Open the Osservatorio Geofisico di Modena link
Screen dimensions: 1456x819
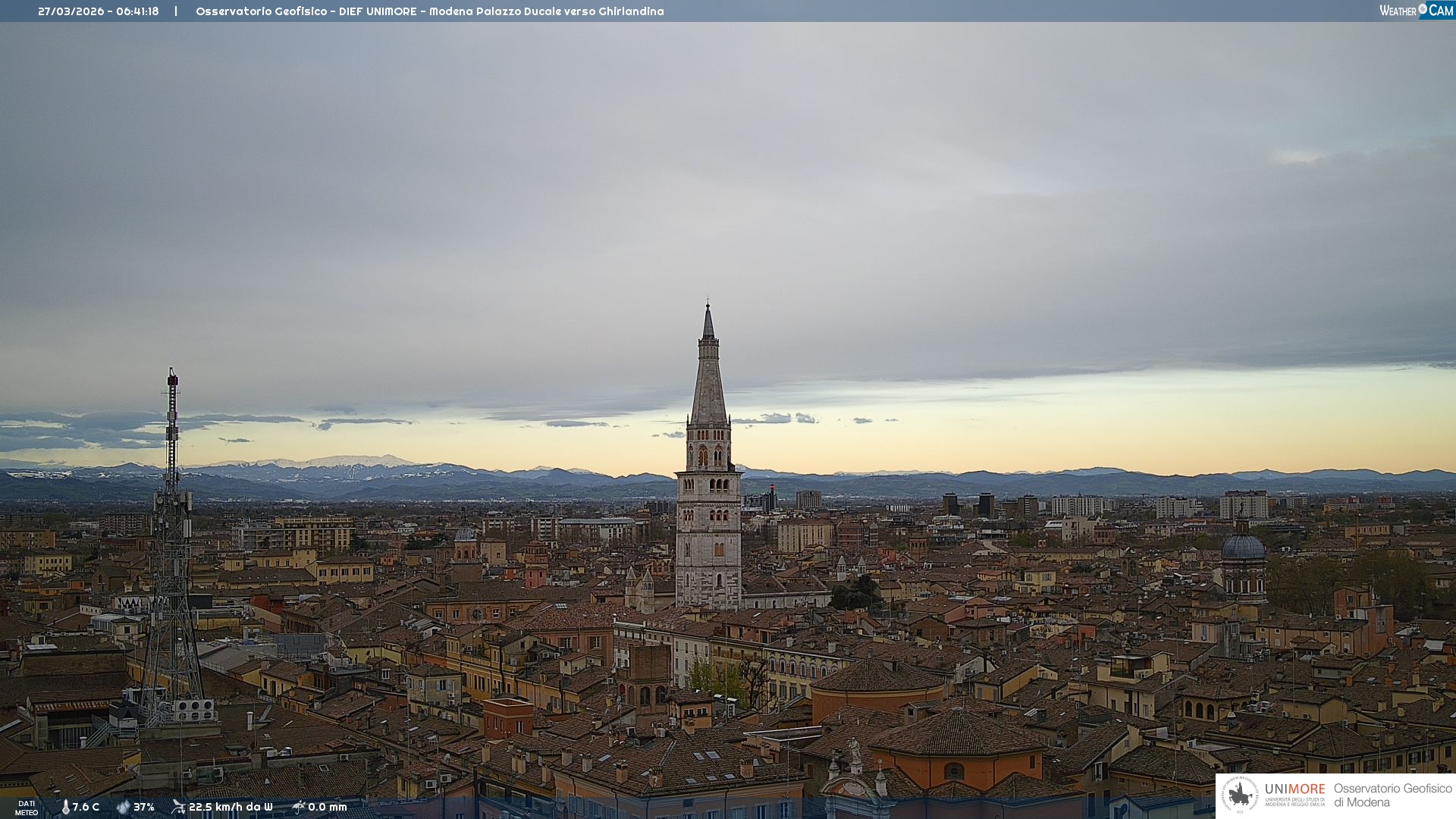click(x=1392, y=795)
